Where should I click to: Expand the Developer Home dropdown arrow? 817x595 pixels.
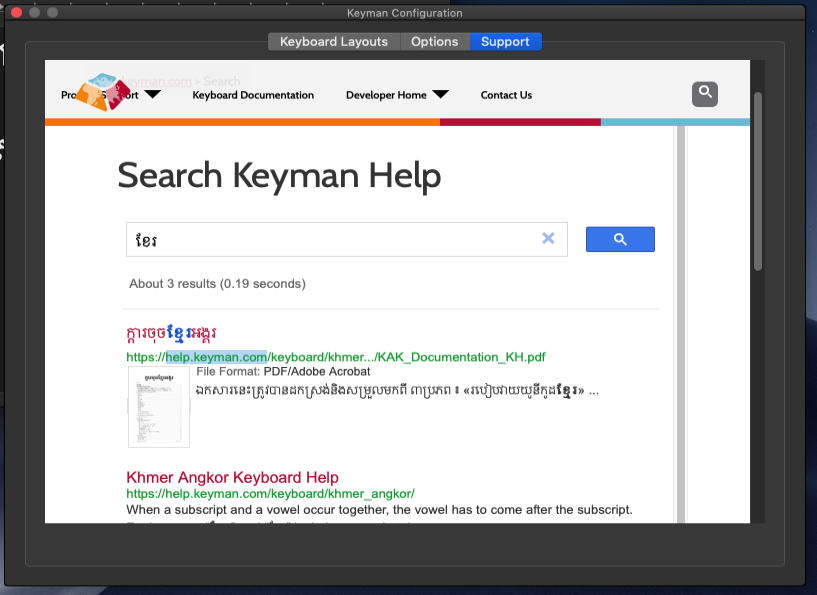440,94
